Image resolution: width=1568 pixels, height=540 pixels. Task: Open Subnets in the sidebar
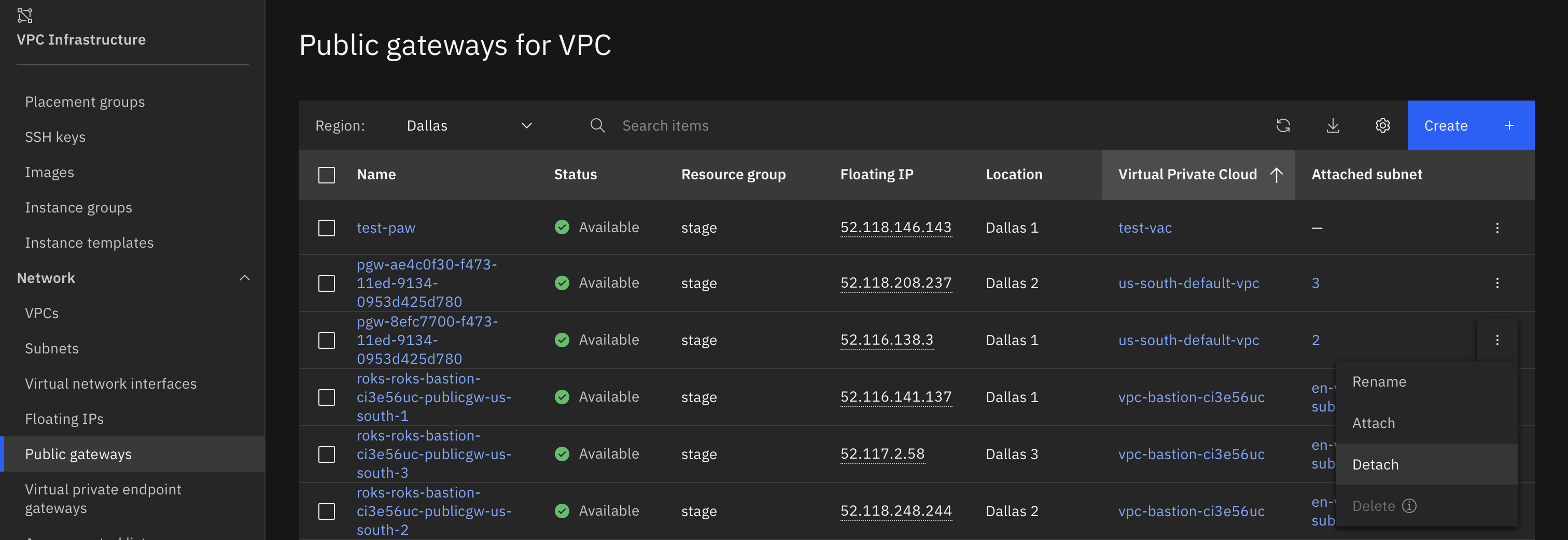(52, 348)
